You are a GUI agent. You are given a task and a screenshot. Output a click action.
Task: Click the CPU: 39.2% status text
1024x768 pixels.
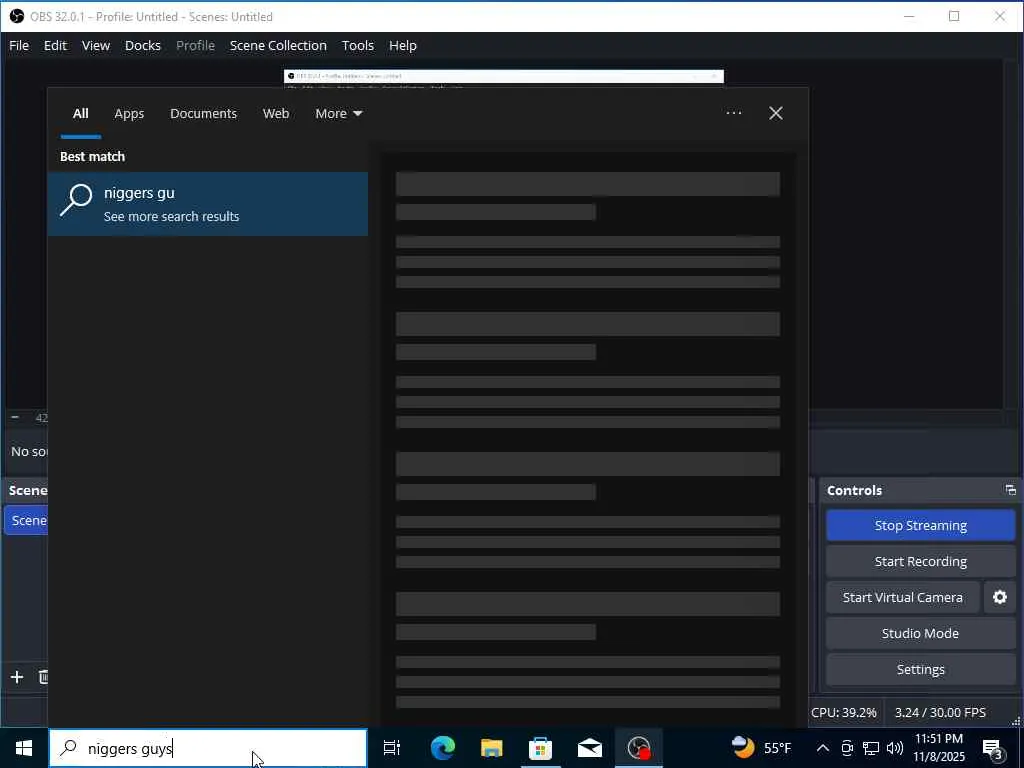pyautogui.click(x=844, y=712)
